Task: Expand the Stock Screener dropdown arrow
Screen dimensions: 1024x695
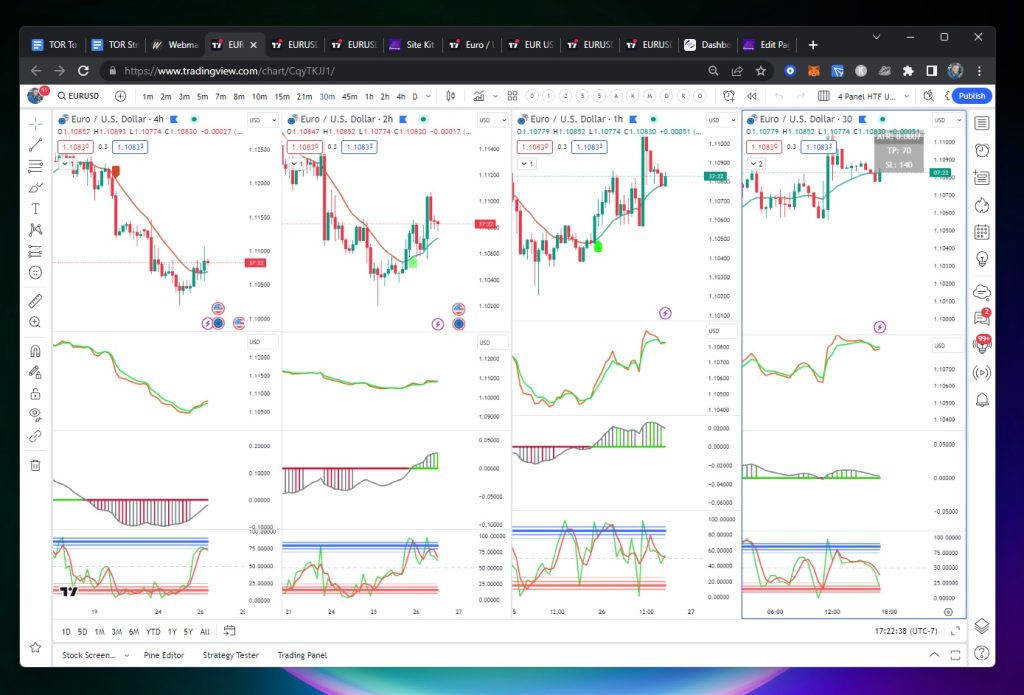Action: pos(126,656)
